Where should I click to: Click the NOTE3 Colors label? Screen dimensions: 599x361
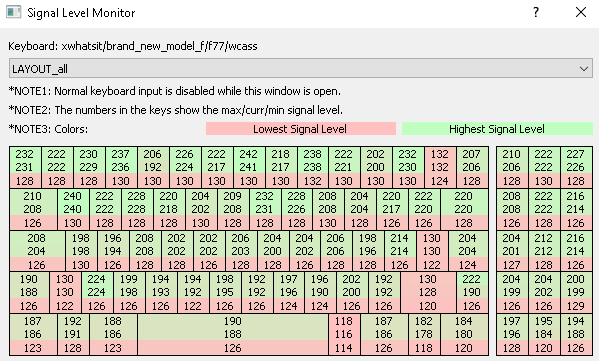pyautogui.click(x=48, y=129)
